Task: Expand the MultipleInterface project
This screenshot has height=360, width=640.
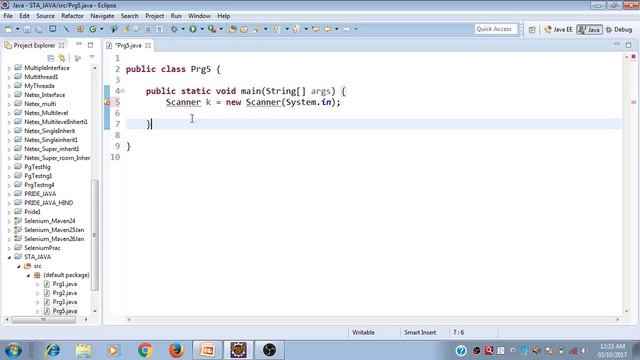Action: click(9, 68)
